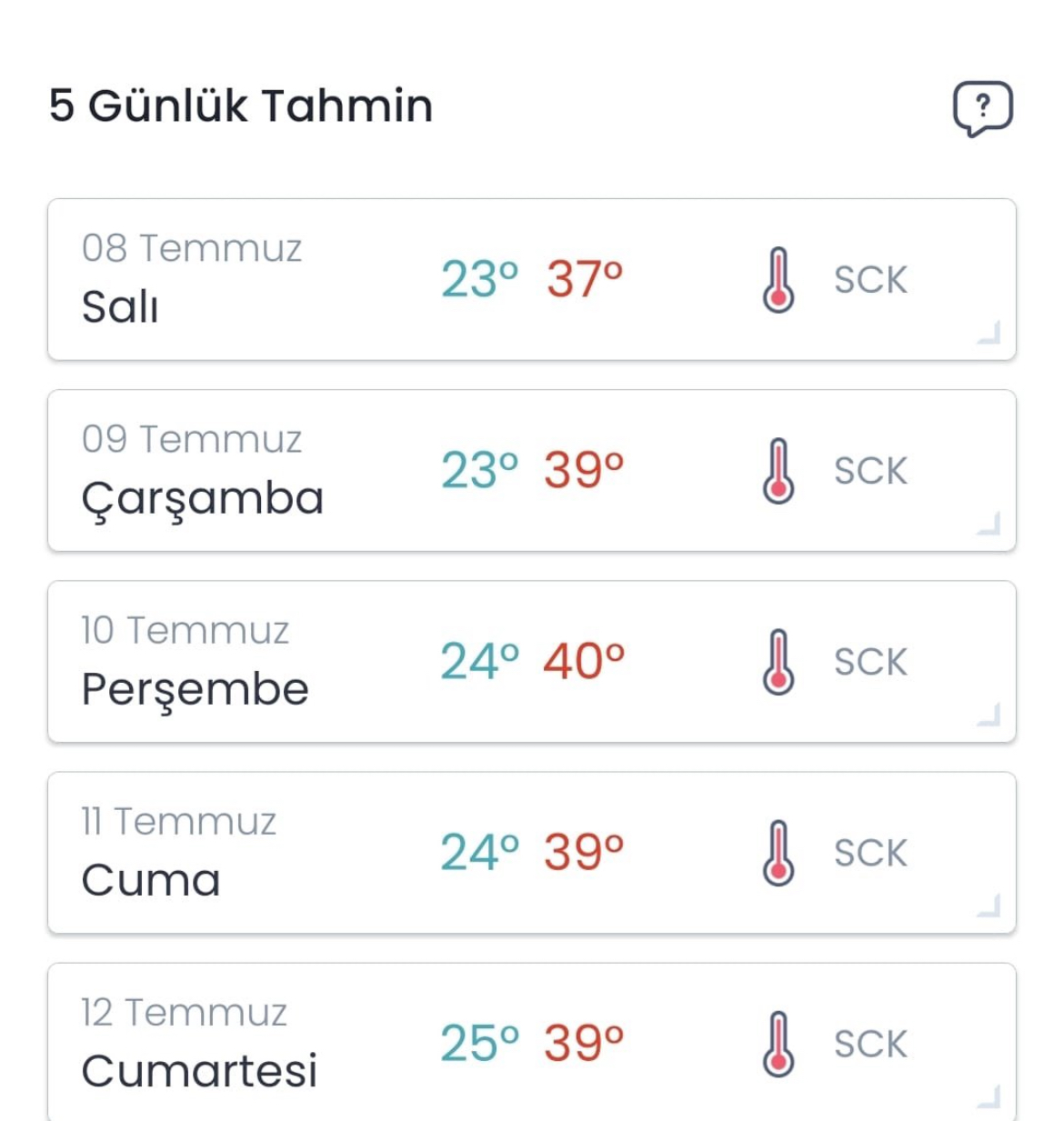The height and width of the screenshot is (1121, 1064).
Task: Click thermometer icon for 10 Temmuz
Action: (x=778, y=662)
